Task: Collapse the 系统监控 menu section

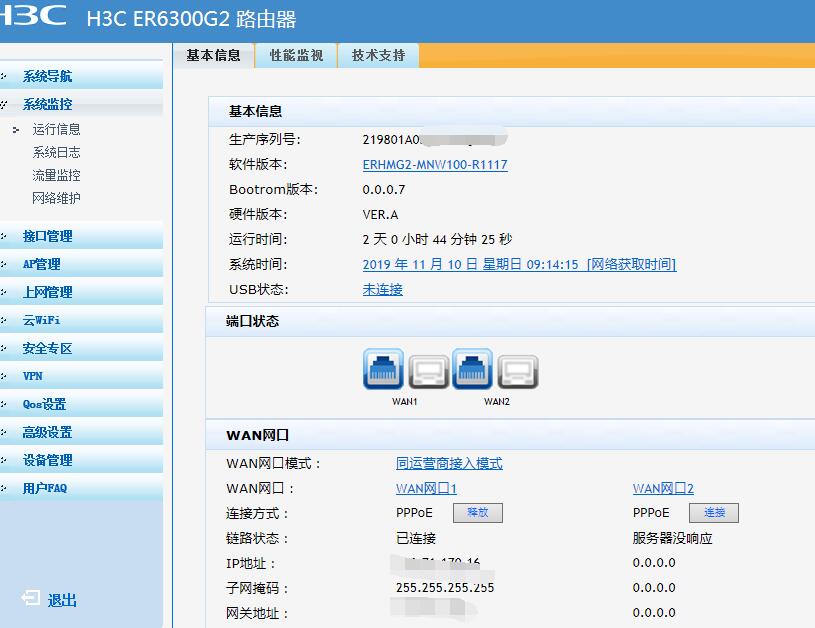Action: point(81,104)
